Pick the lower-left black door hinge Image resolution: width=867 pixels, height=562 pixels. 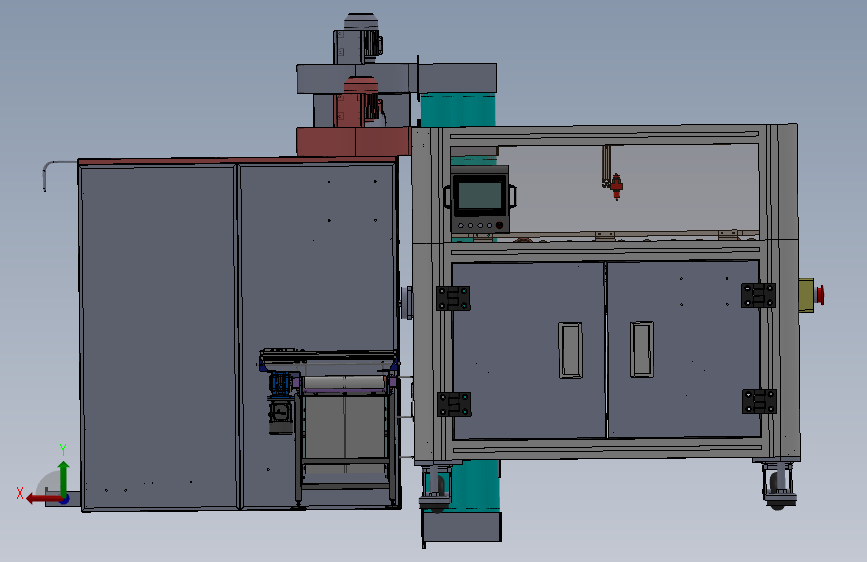(x=454, y=404)
